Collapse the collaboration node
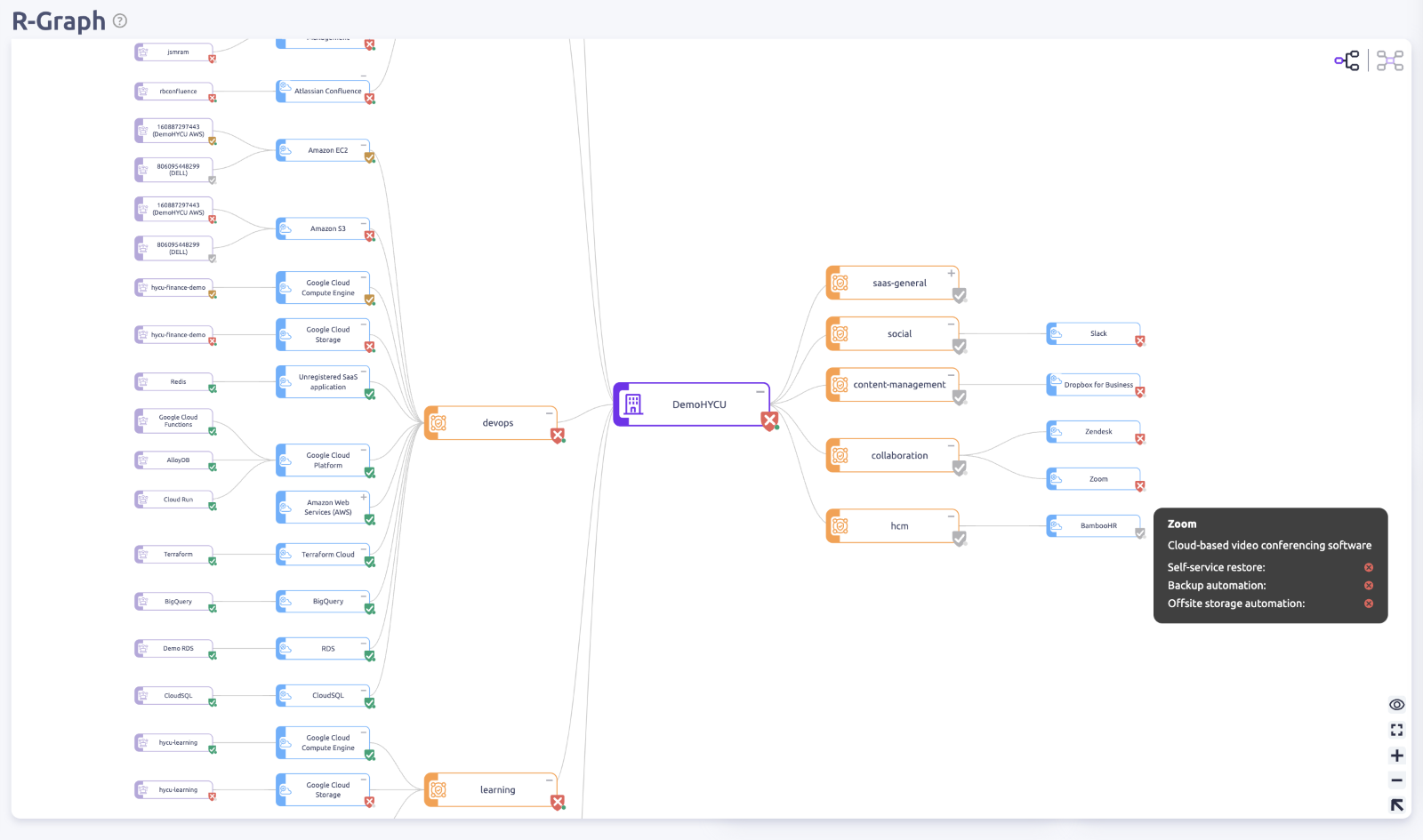 (952, 444)
